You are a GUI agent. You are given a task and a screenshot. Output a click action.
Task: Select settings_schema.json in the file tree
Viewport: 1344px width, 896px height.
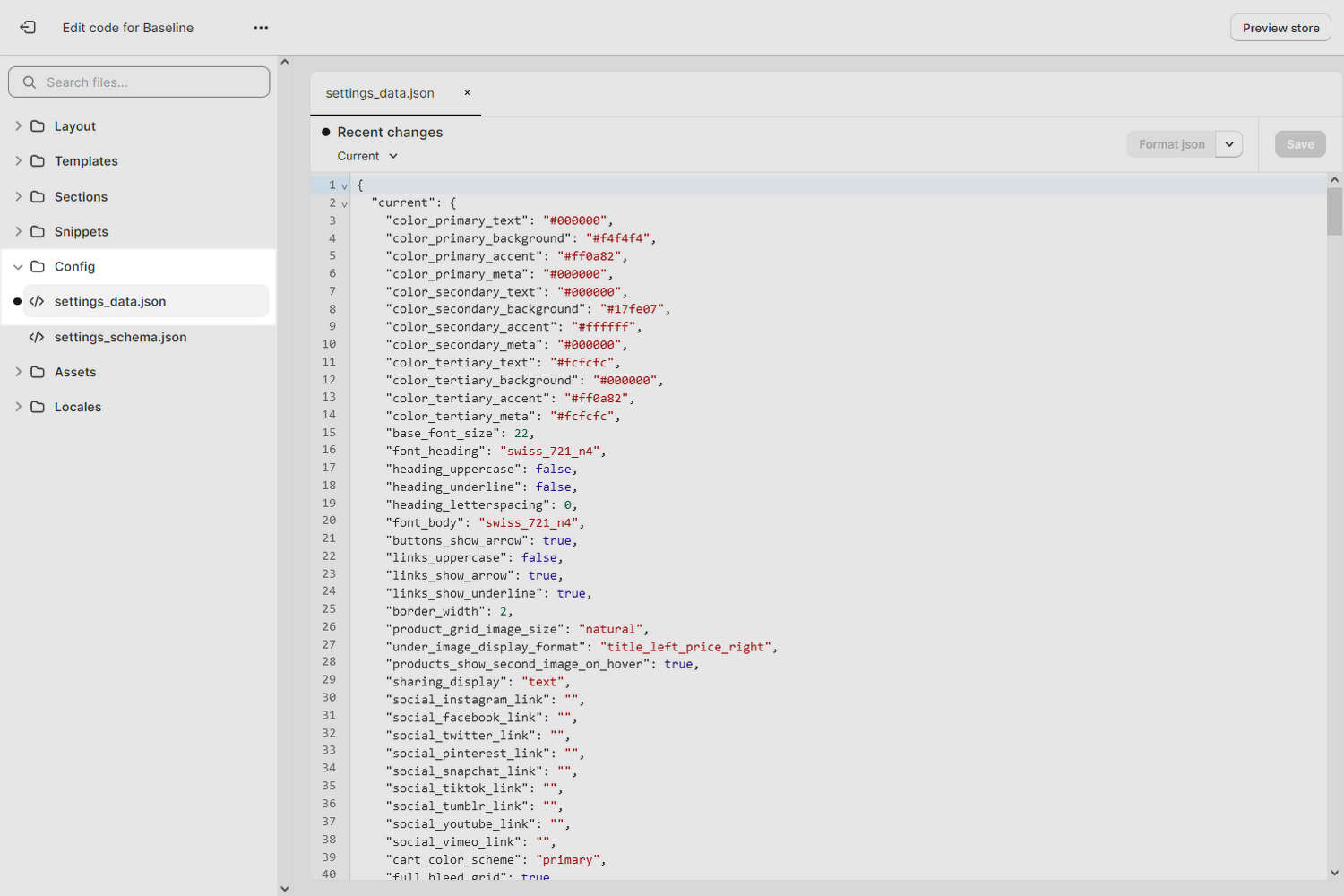tap(120, 337)
